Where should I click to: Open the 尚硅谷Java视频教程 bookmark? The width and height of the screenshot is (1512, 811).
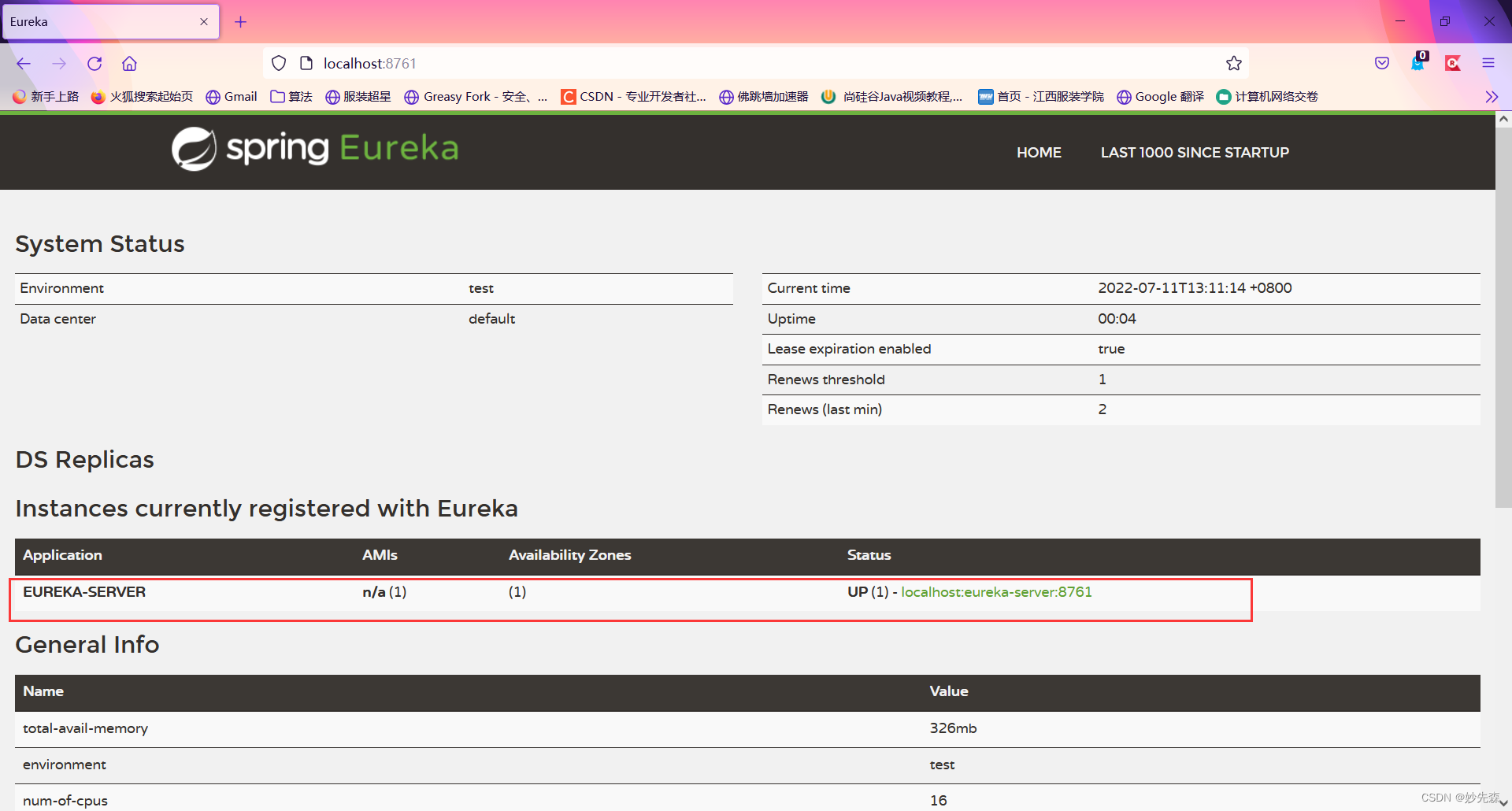point(892,97)
